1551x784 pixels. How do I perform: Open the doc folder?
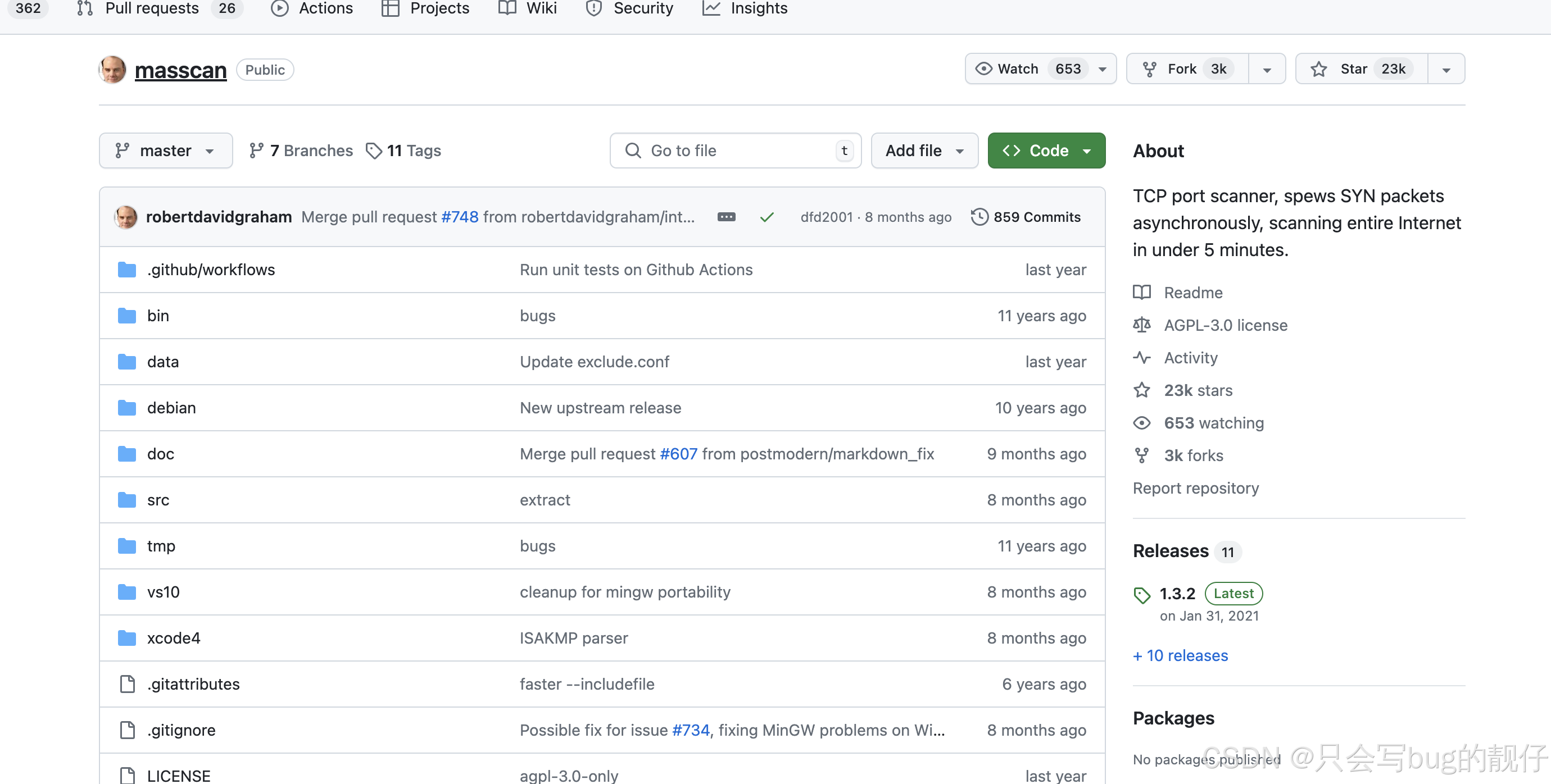[x=160, y=454]
